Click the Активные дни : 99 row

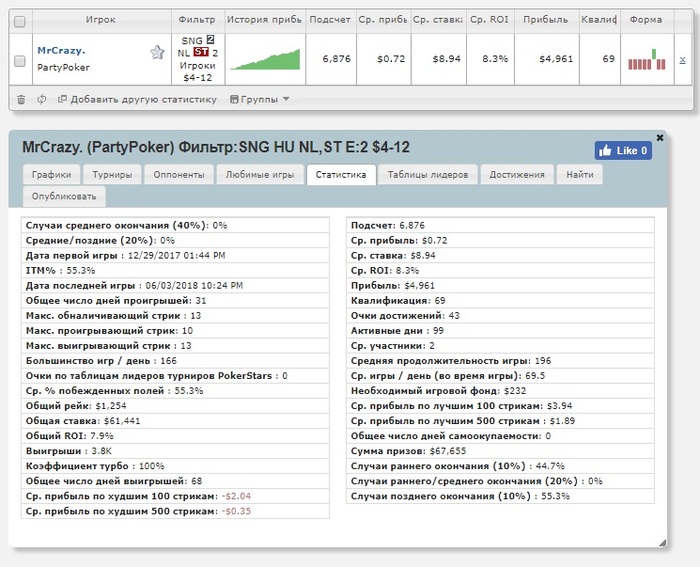(x=500, y=331)
